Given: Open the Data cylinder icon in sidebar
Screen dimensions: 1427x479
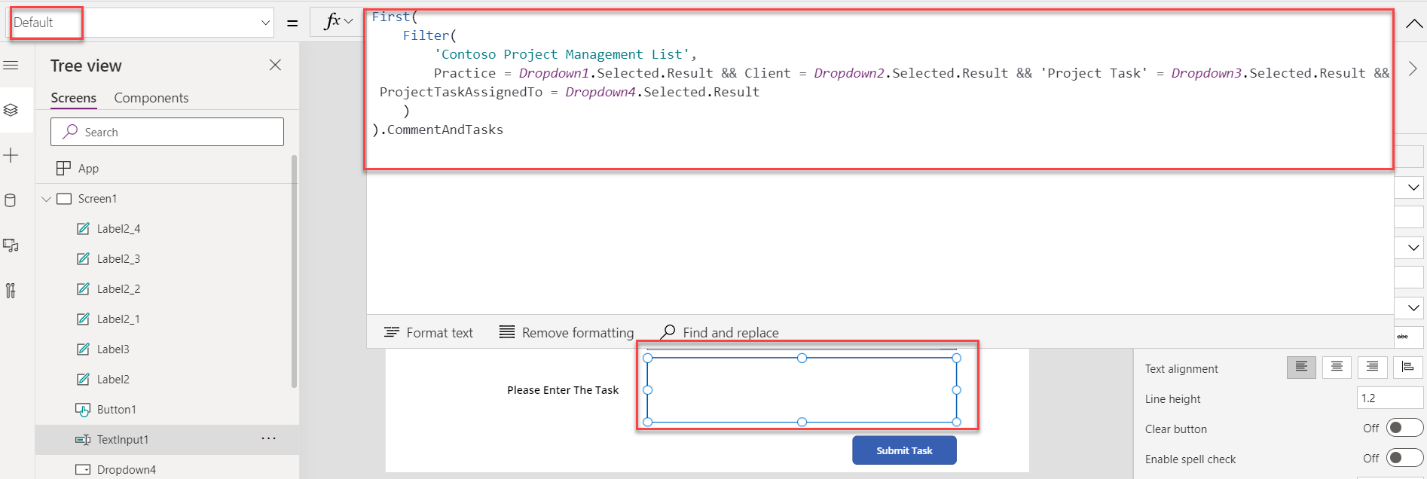Looking at the screenshot, I should 11,200.
